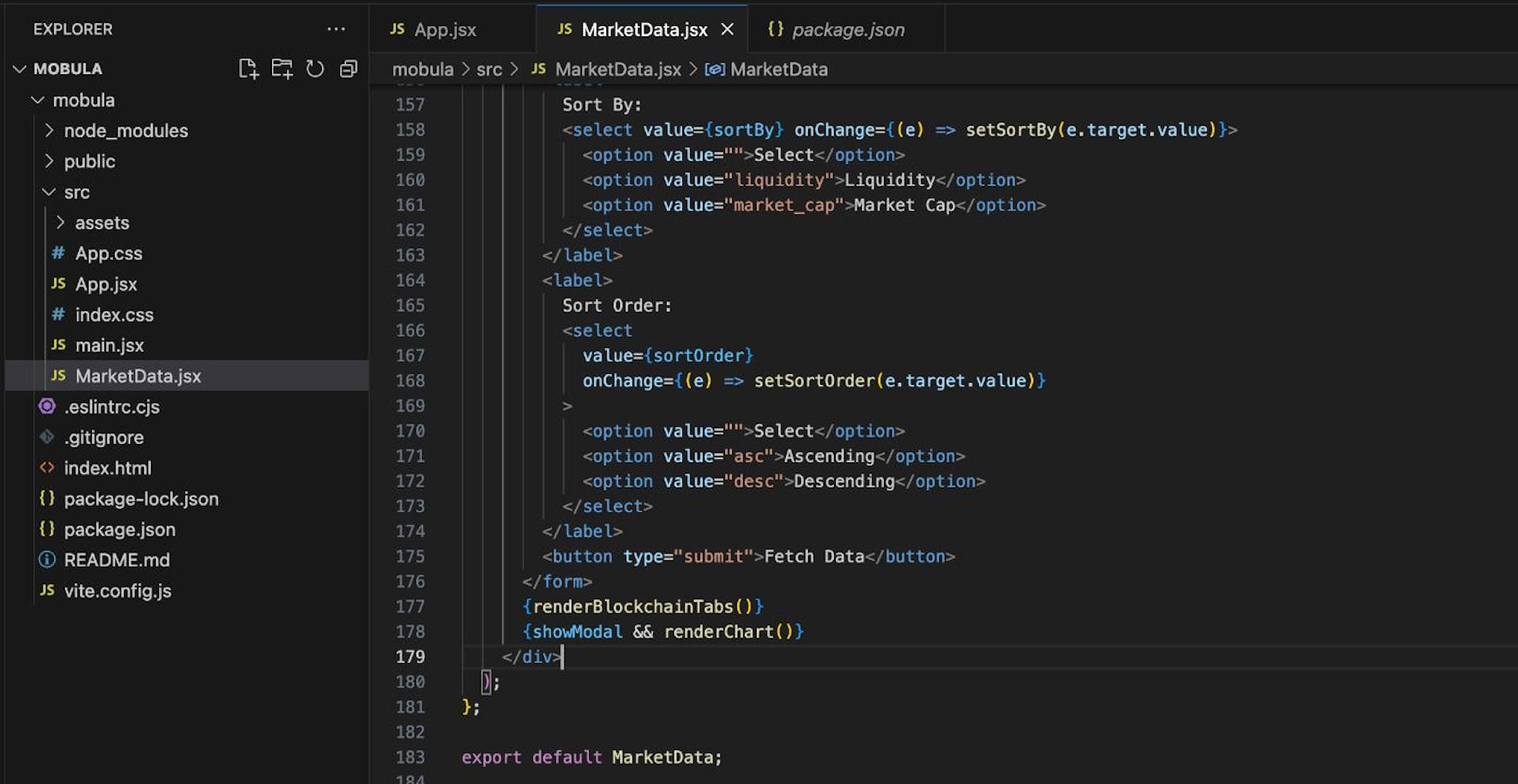
Task: Switch to the package.json tab
Action: coord(848,29)
